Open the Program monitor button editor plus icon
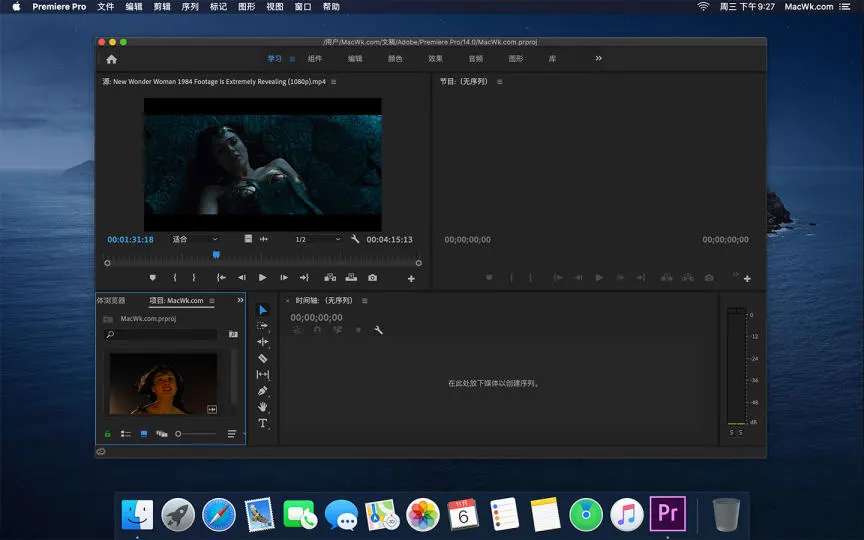864x540 pixels. 747,279
